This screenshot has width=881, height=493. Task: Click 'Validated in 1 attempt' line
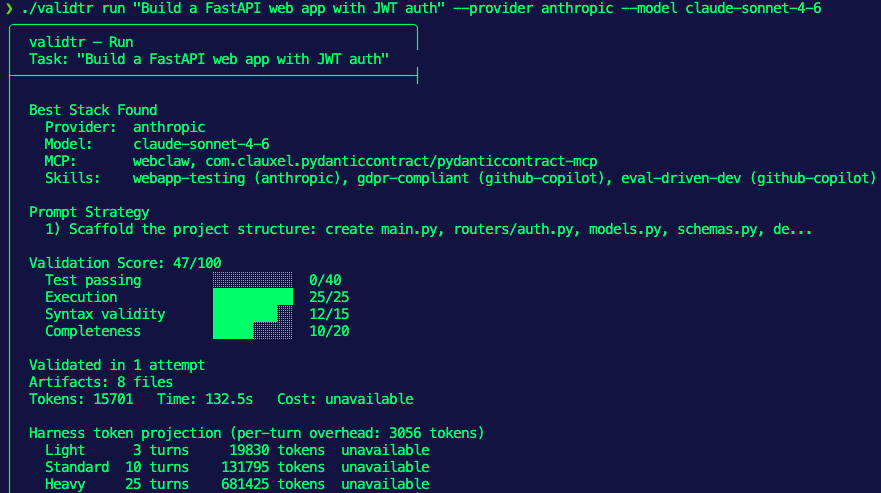pos(117,365)
